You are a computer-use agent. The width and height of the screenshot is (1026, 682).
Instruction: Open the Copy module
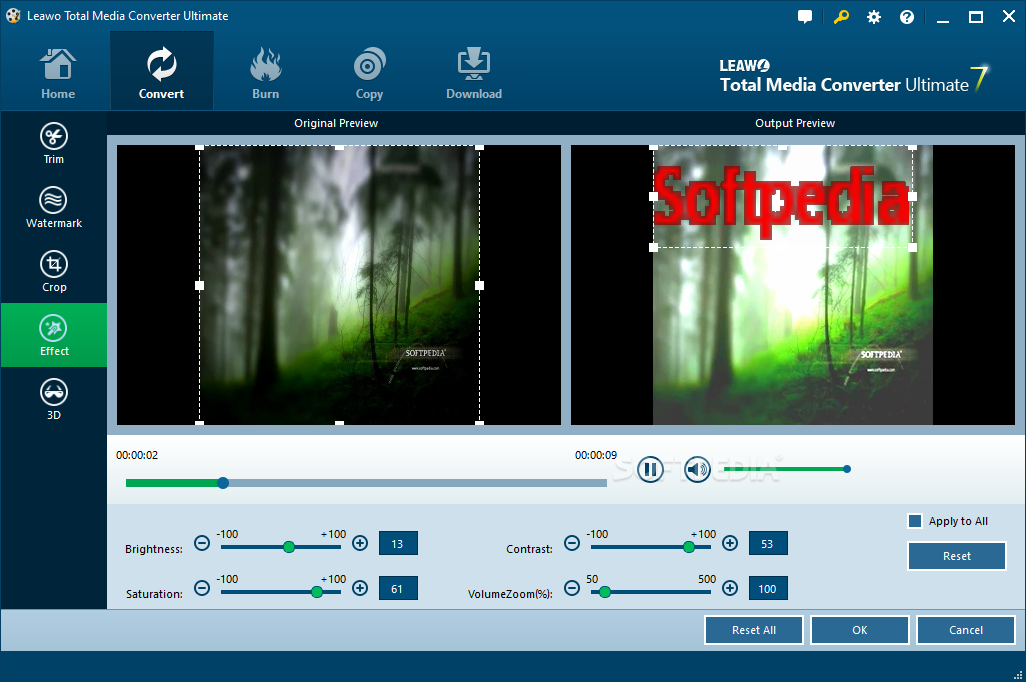click(x=369, y=74)
